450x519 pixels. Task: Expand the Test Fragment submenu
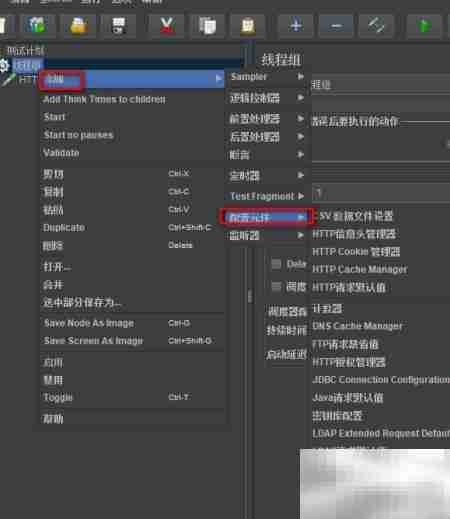pos(267,196)
